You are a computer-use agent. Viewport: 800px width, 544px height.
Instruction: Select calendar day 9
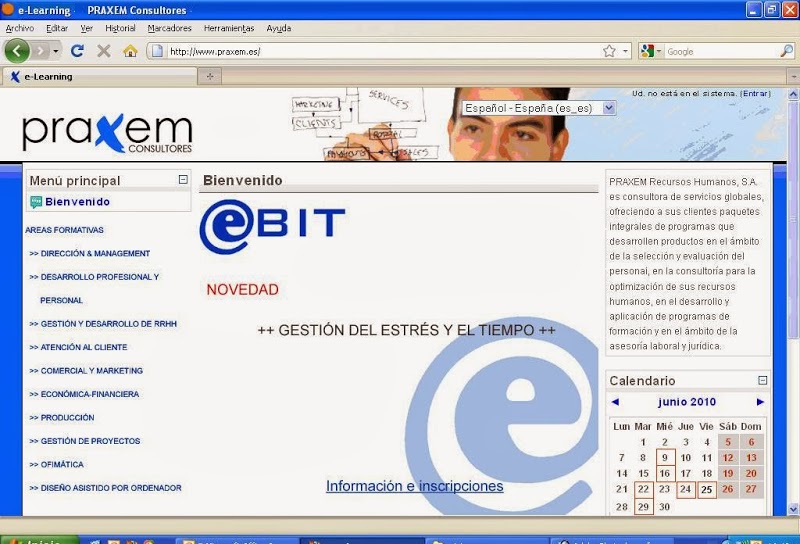(x=665, y=458)
